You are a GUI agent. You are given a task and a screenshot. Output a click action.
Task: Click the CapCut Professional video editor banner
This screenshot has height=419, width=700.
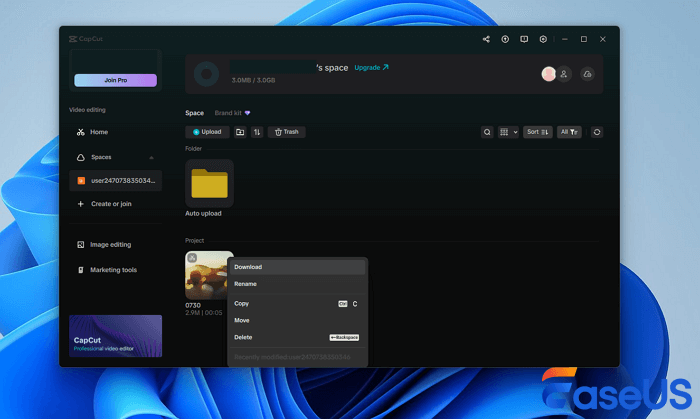click(x=116, y=336)
